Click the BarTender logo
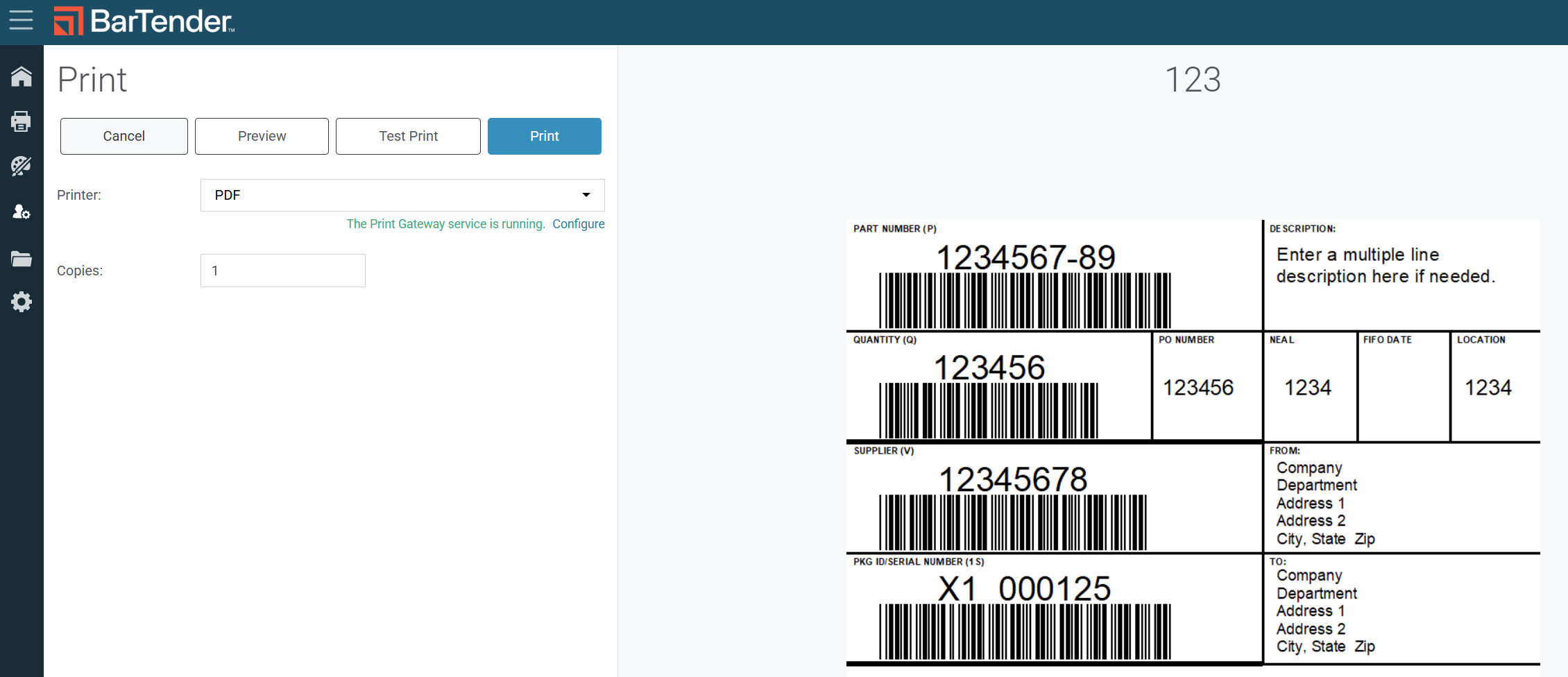This screenshot has height=677, width=1568. click(144, 22)
